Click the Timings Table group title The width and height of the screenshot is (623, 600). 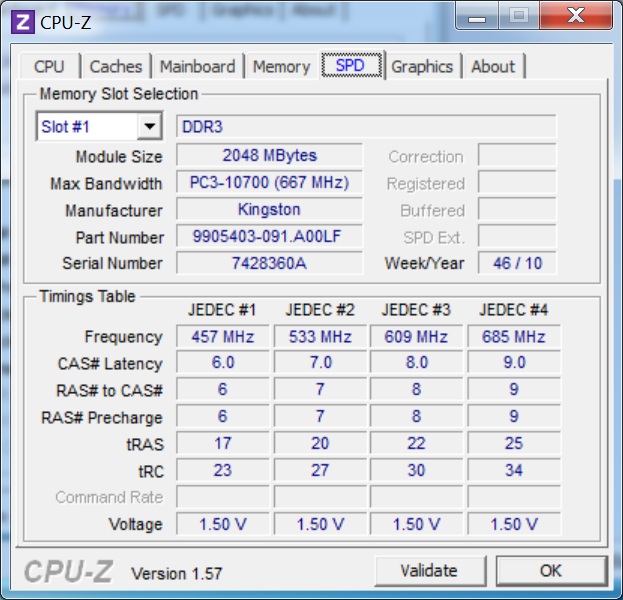point(87,296)
